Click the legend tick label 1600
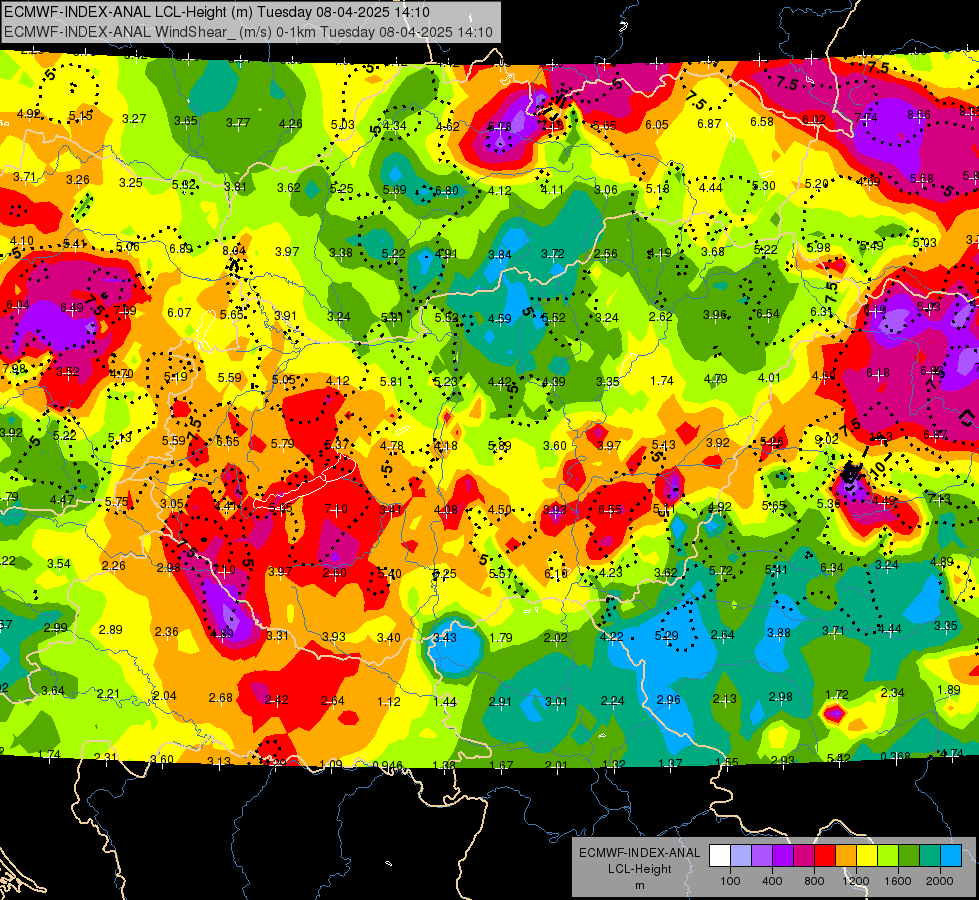Screen dimensions: 979x900 (x=898, y=881)
